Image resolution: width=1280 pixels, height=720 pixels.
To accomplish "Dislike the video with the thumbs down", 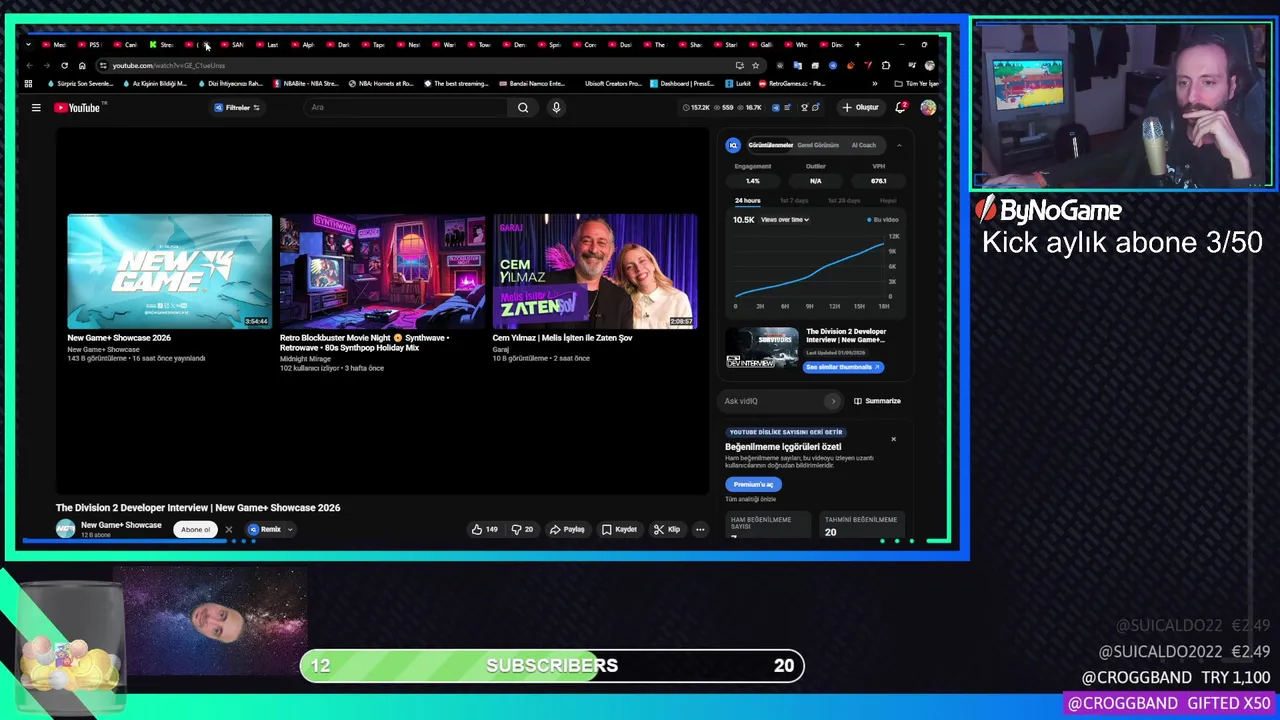I will 522,529.
